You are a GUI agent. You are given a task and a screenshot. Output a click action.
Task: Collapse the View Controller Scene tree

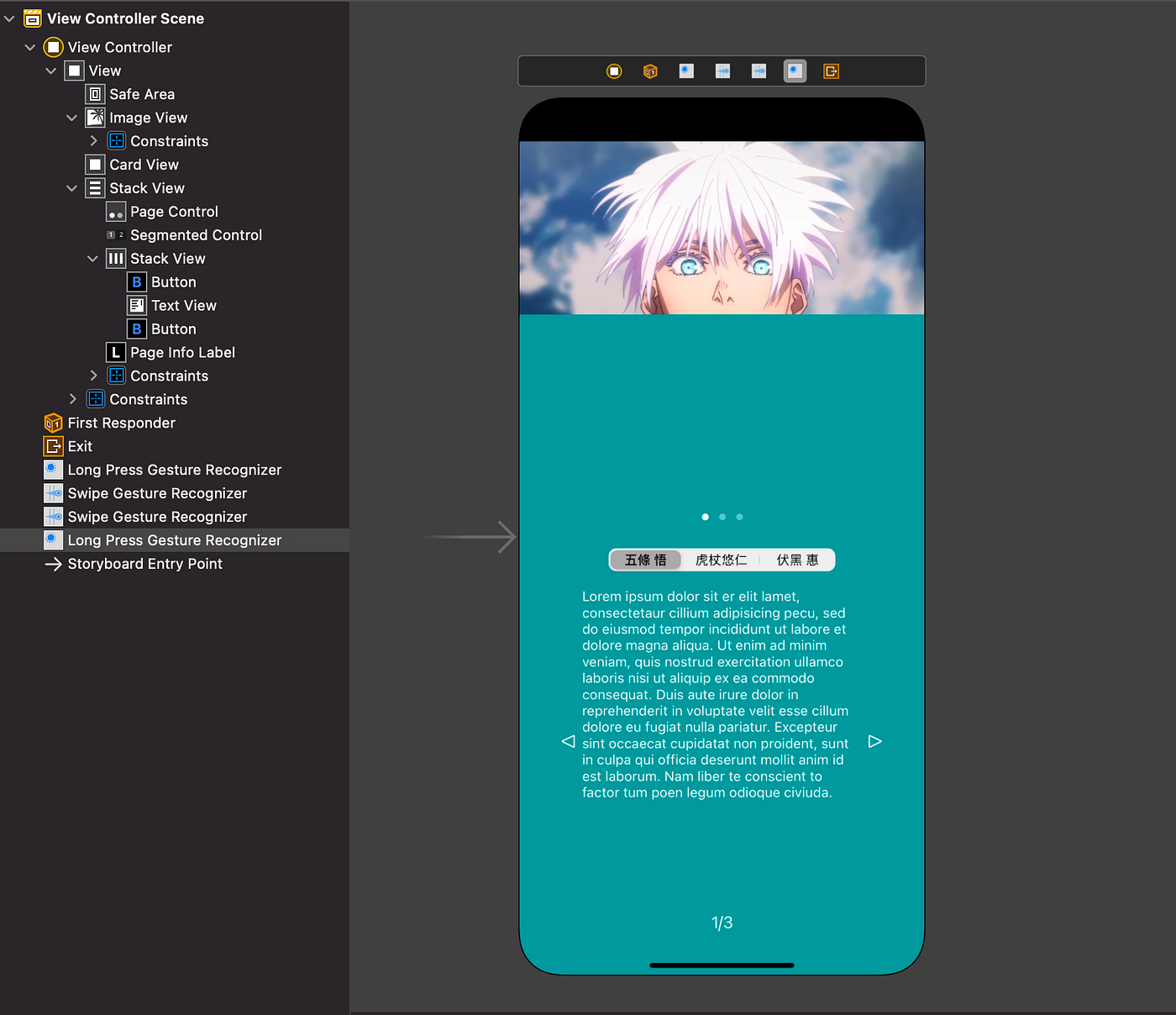click(8, 18)
